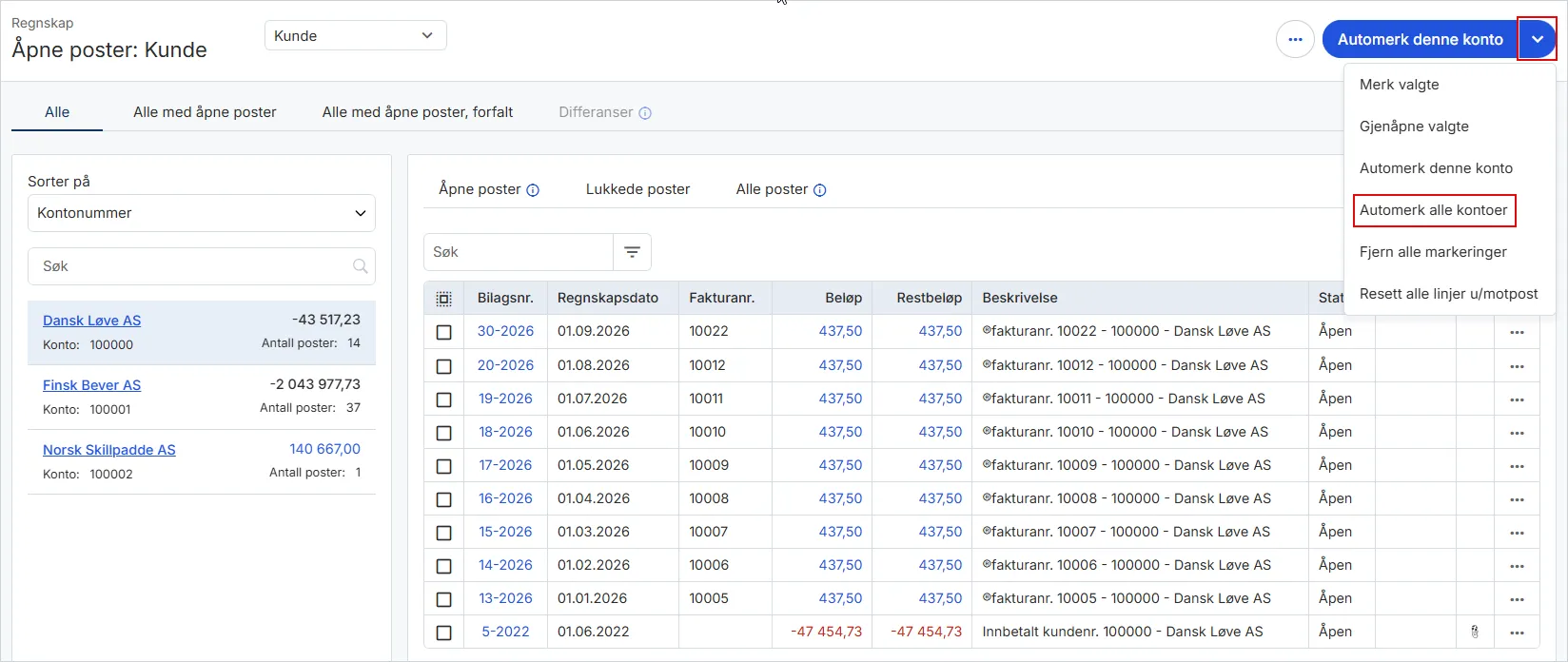The image size is (1568, 662).
Task: Click the attachment icon on row 5-2022
Action: pyautogui.click(x=1475, y=632)
